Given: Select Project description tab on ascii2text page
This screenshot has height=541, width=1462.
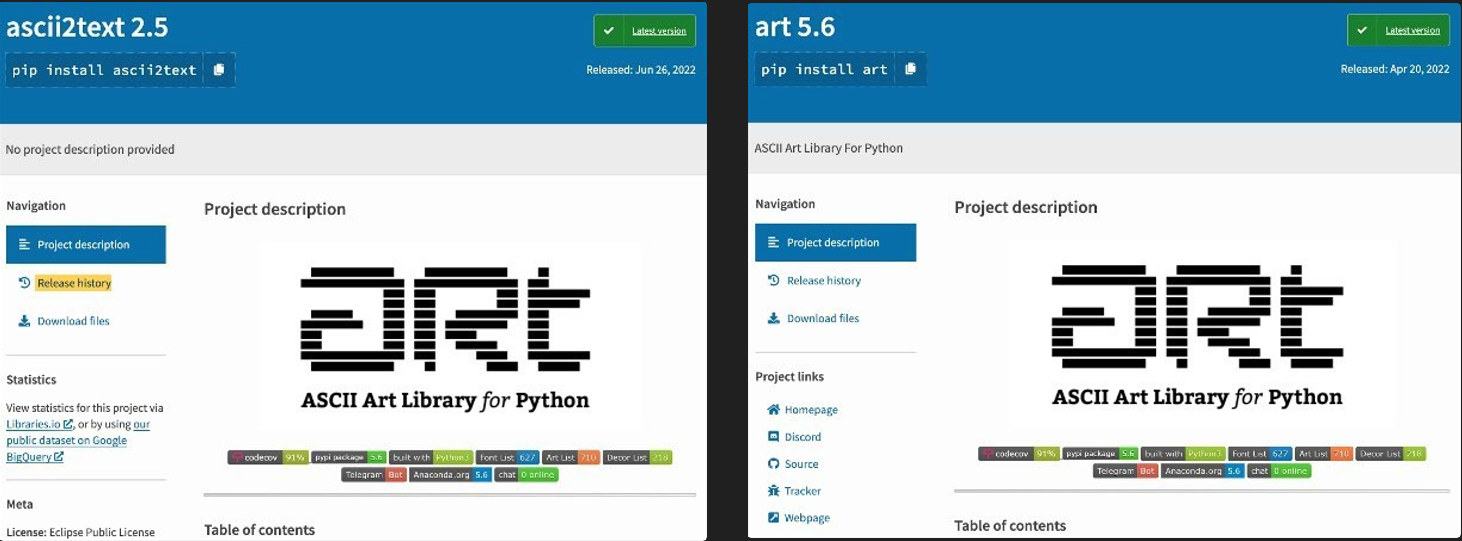Looking at the screenshot, I should pos(85,245).
